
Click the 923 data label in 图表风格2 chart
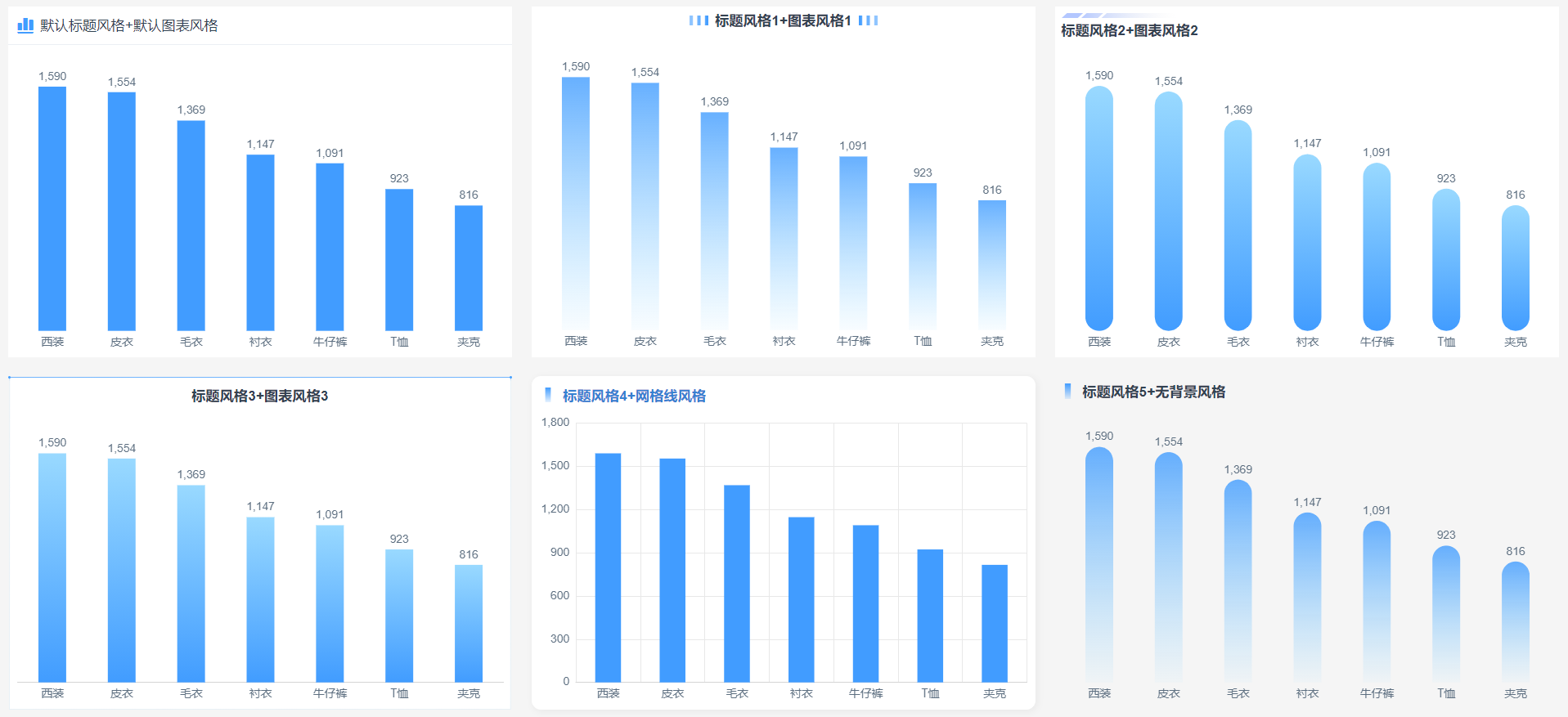click(x=1446, y=178)
